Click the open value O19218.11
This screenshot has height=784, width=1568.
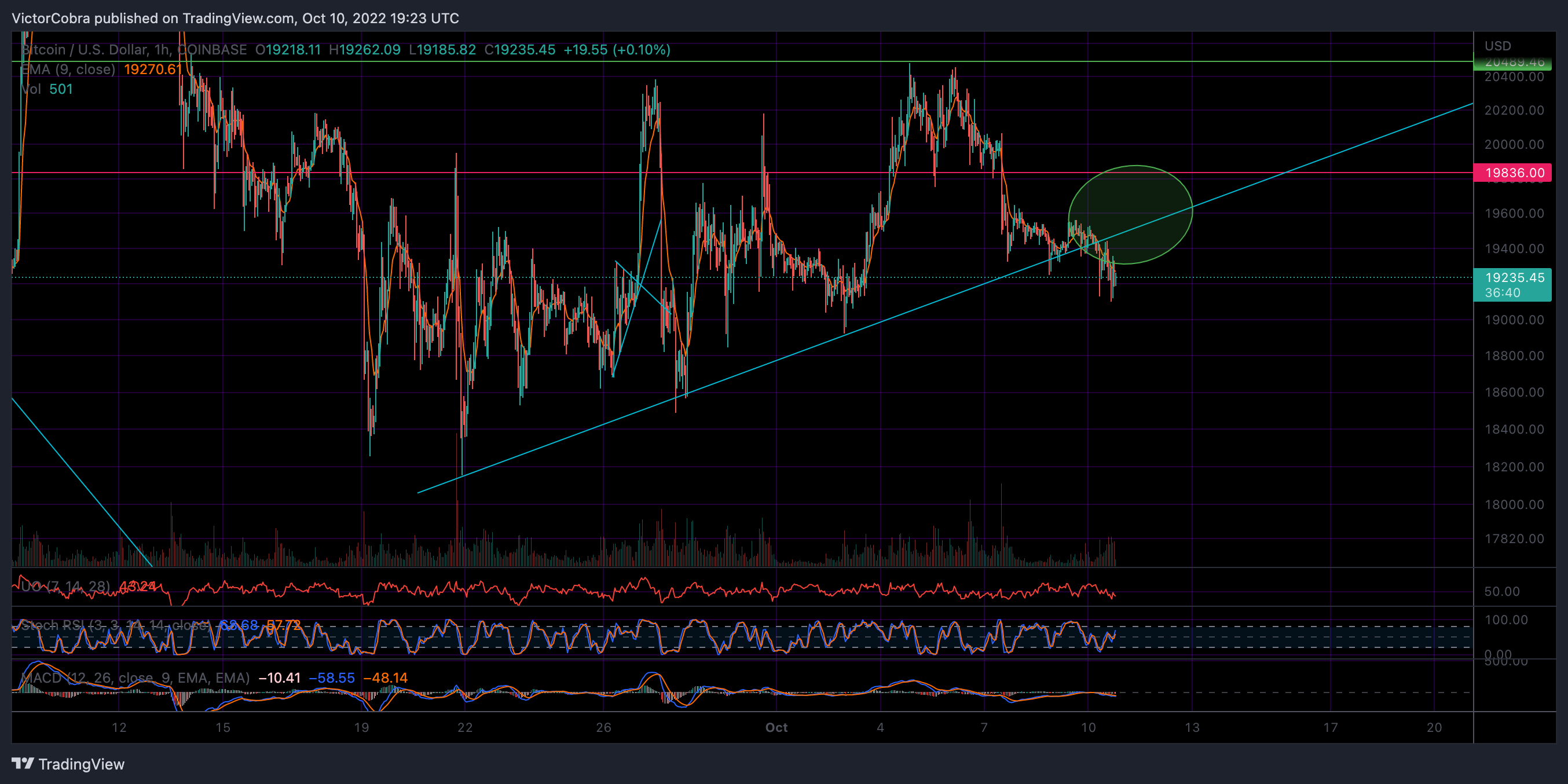[x=288, y=49]
